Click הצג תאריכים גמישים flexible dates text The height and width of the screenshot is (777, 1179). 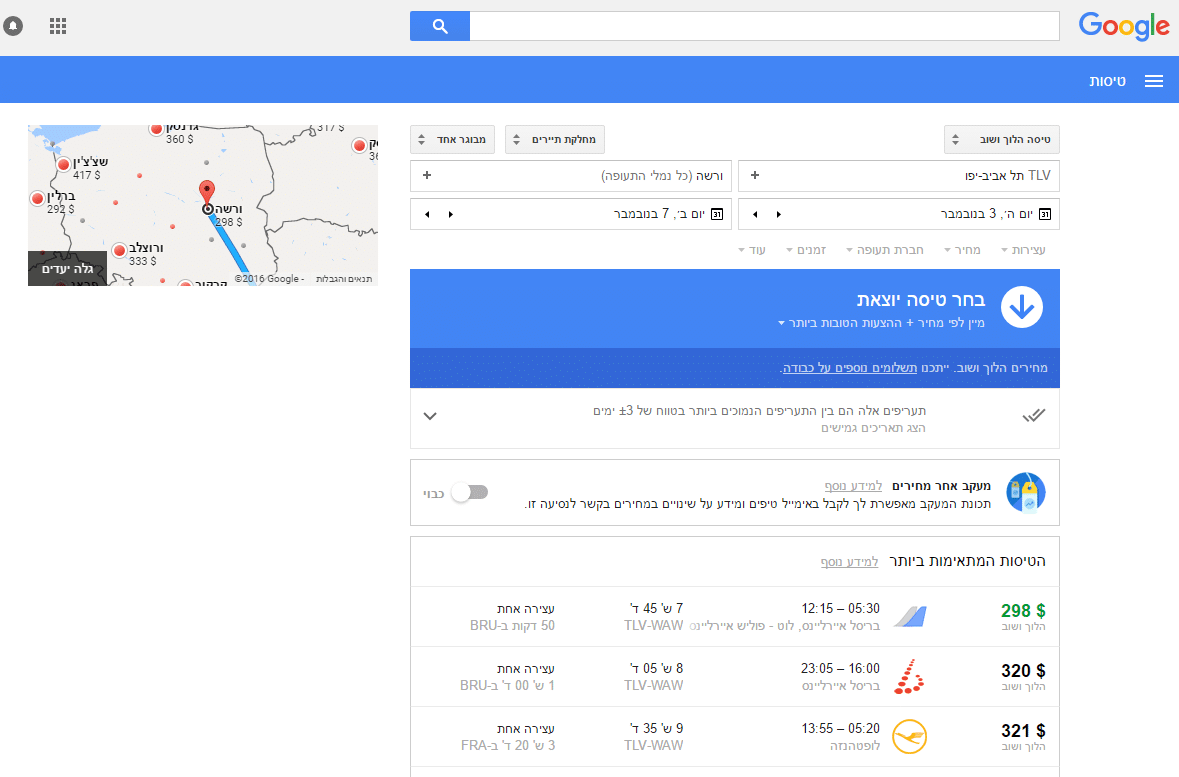coord(873,428)
